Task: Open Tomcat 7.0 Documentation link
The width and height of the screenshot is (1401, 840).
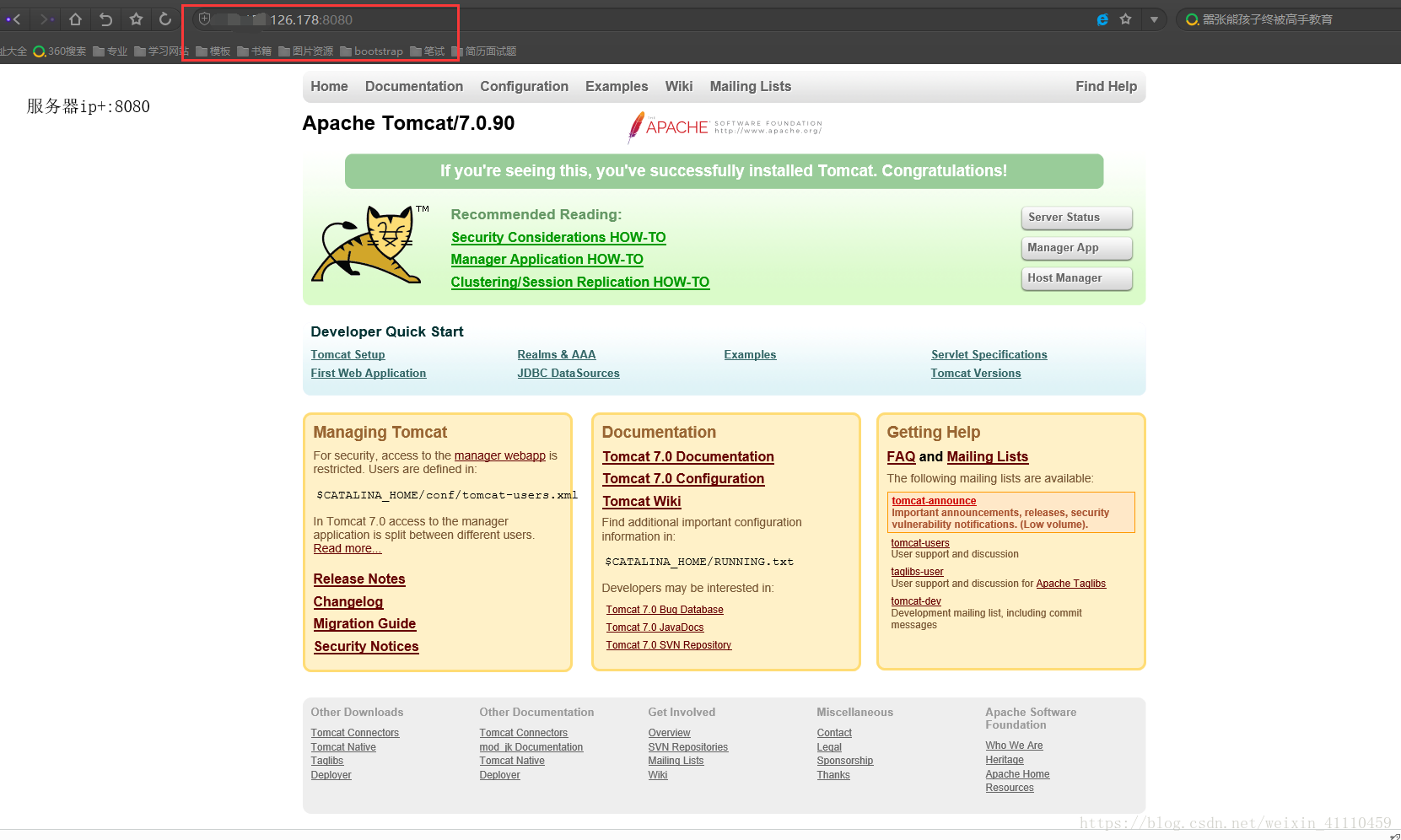Action: (688, 457)
